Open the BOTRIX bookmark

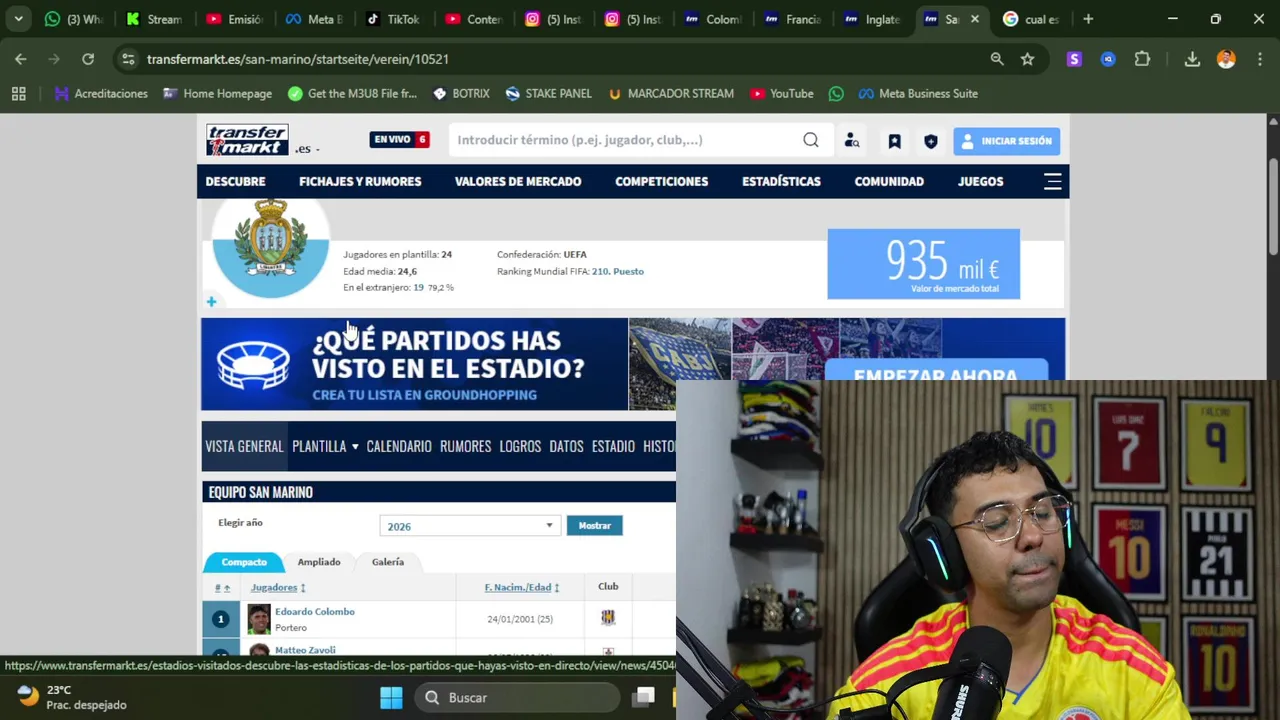click(461, 93)
